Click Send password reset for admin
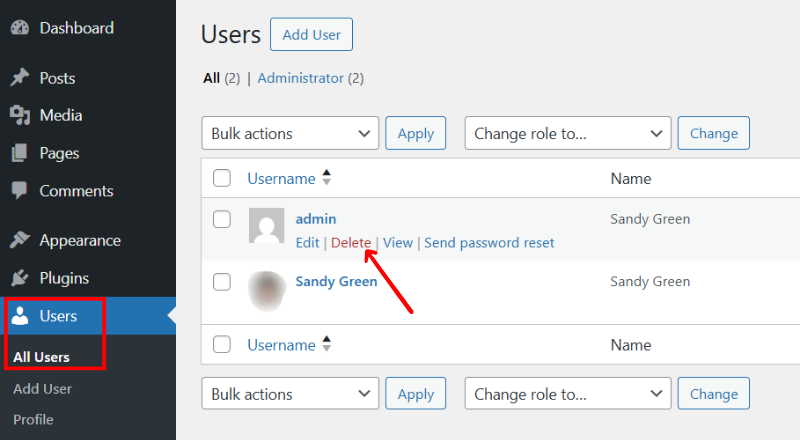This screenshot has height=440, width=800. click(489, 243)
